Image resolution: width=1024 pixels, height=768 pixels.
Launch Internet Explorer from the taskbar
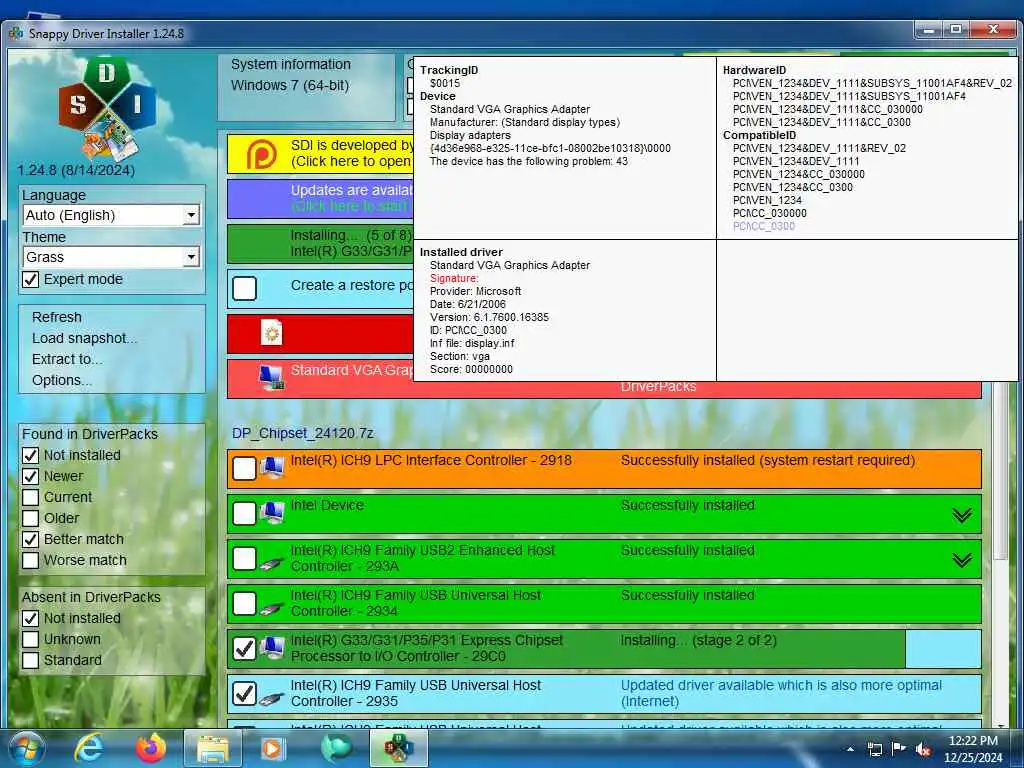[x=88, y=748]
